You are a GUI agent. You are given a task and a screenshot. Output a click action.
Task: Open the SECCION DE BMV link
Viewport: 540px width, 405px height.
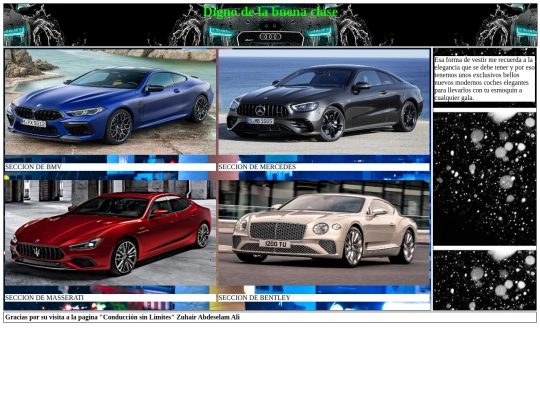(33, 167)
